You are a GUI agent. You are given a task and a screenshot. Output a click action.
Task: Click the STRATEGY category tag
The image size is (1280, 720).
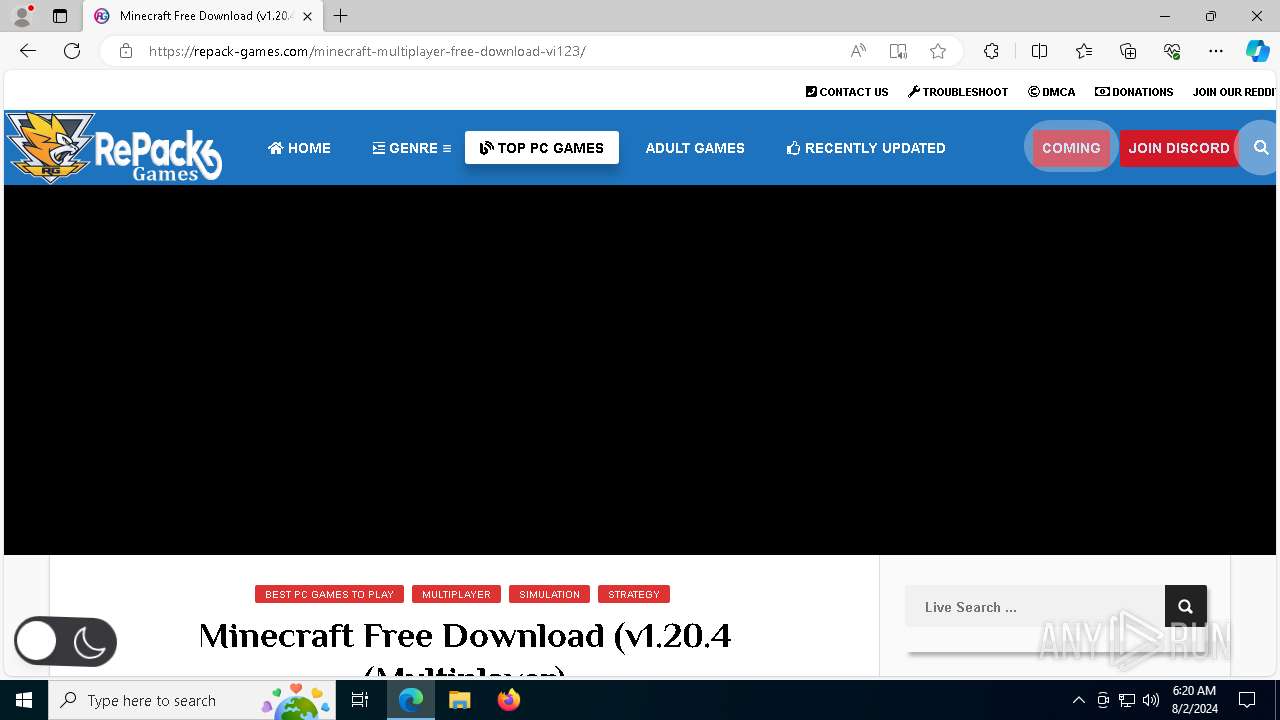[634, 594]
